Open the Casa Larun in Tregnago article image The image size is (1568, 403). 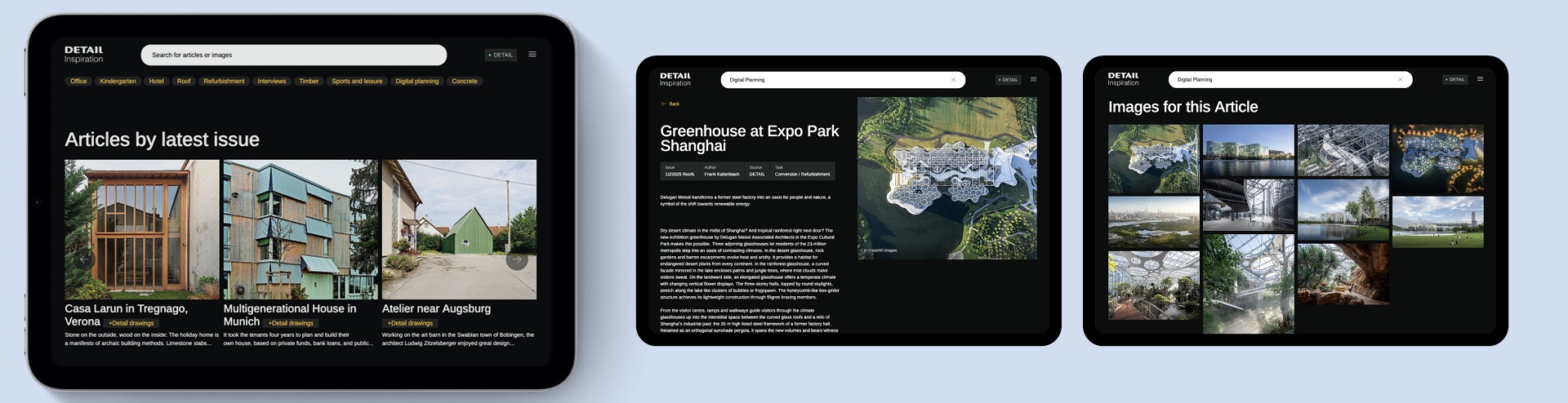[142, 229]
